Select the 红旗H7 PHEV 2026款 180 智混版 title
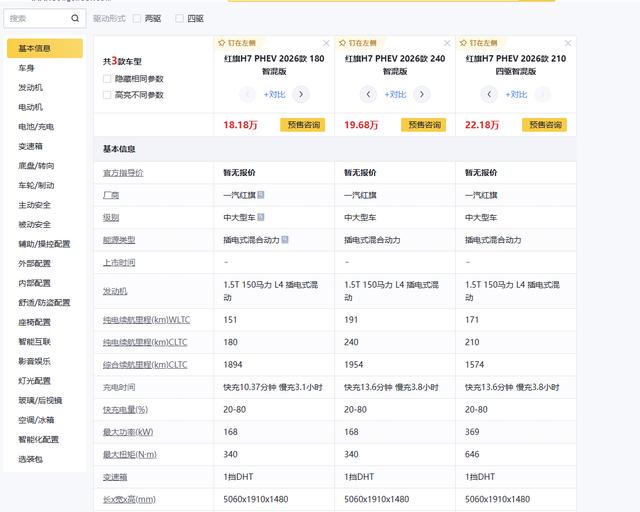Viewport: 640px width, 512px height. [274, 65]
